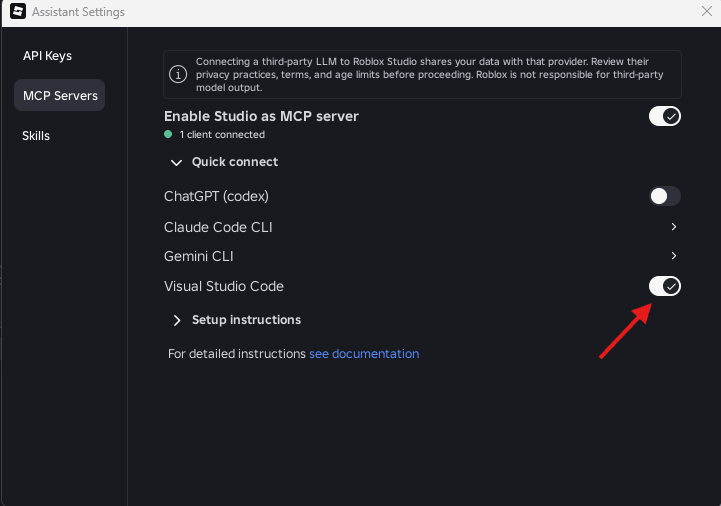
Task: Click the green client connected status dot
Action: tap(168, 134)
